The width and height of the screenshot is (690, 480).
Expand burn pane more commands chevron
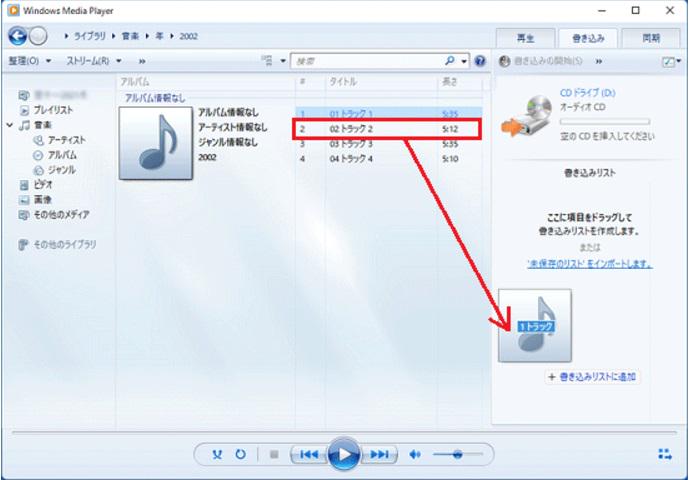(x=599, y=61)
